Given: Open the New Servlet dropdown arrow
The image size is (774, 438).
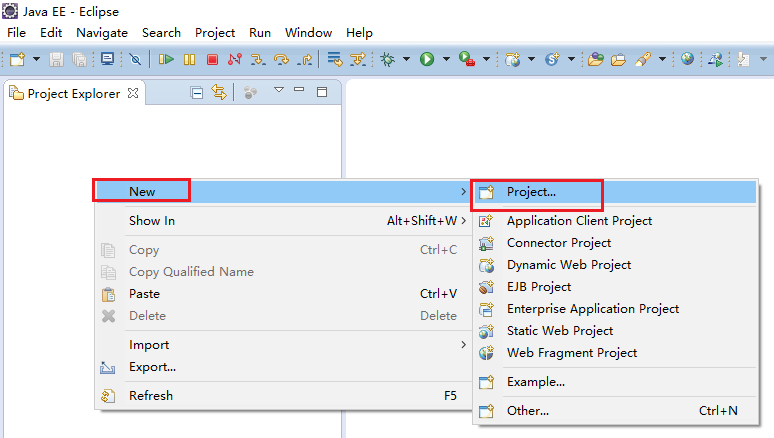Looking at the screenshot, I should (x=572, y=59).
